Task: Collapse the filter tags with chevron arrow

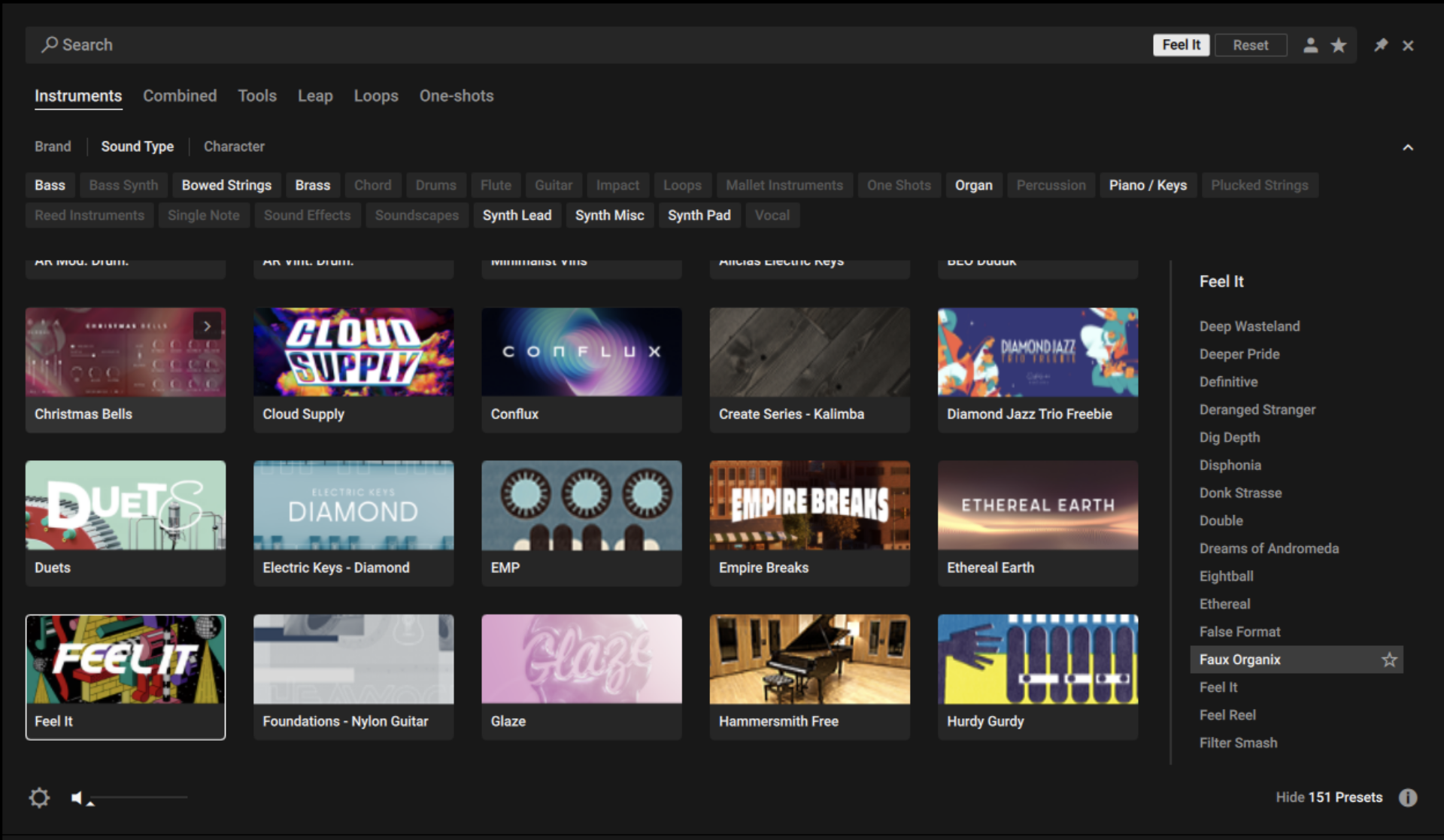Action: tap(1408, 147)
